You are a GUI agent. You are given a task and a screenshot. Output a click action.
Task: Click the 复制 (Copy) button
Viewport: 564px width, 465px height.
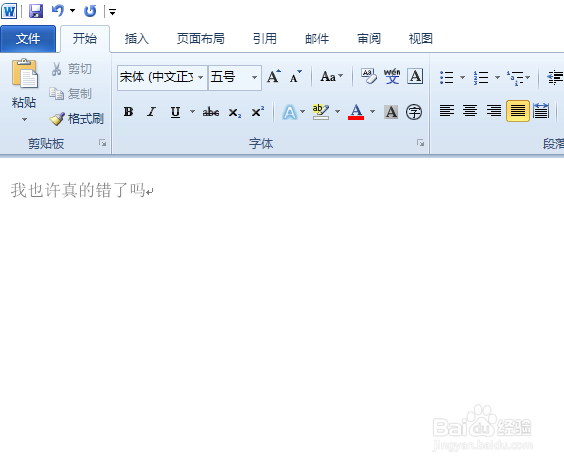click(x=71, y=94)
